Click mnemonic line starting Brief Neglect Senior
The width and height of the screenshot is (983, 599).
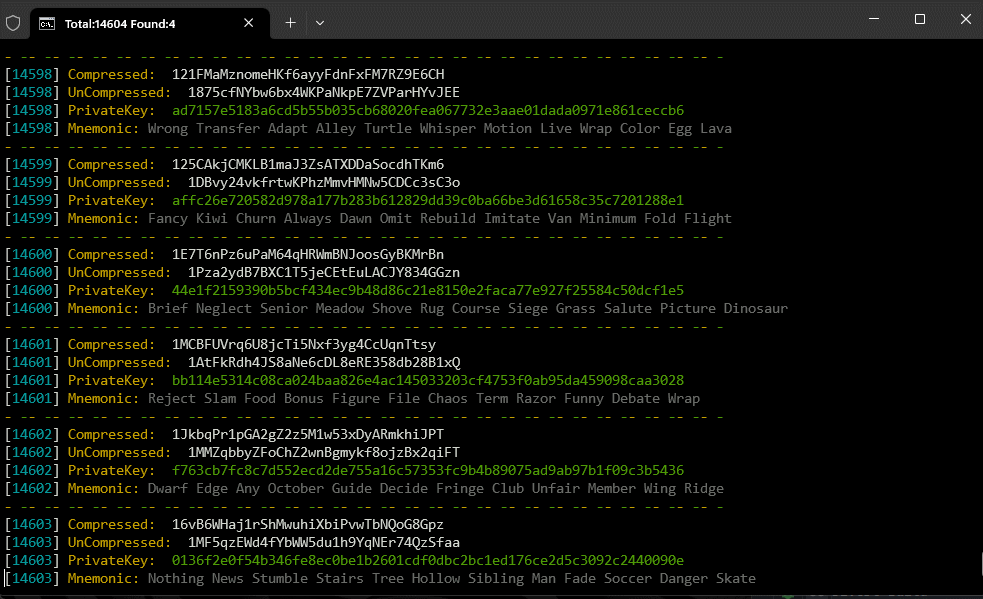click(x=468, y=309)
